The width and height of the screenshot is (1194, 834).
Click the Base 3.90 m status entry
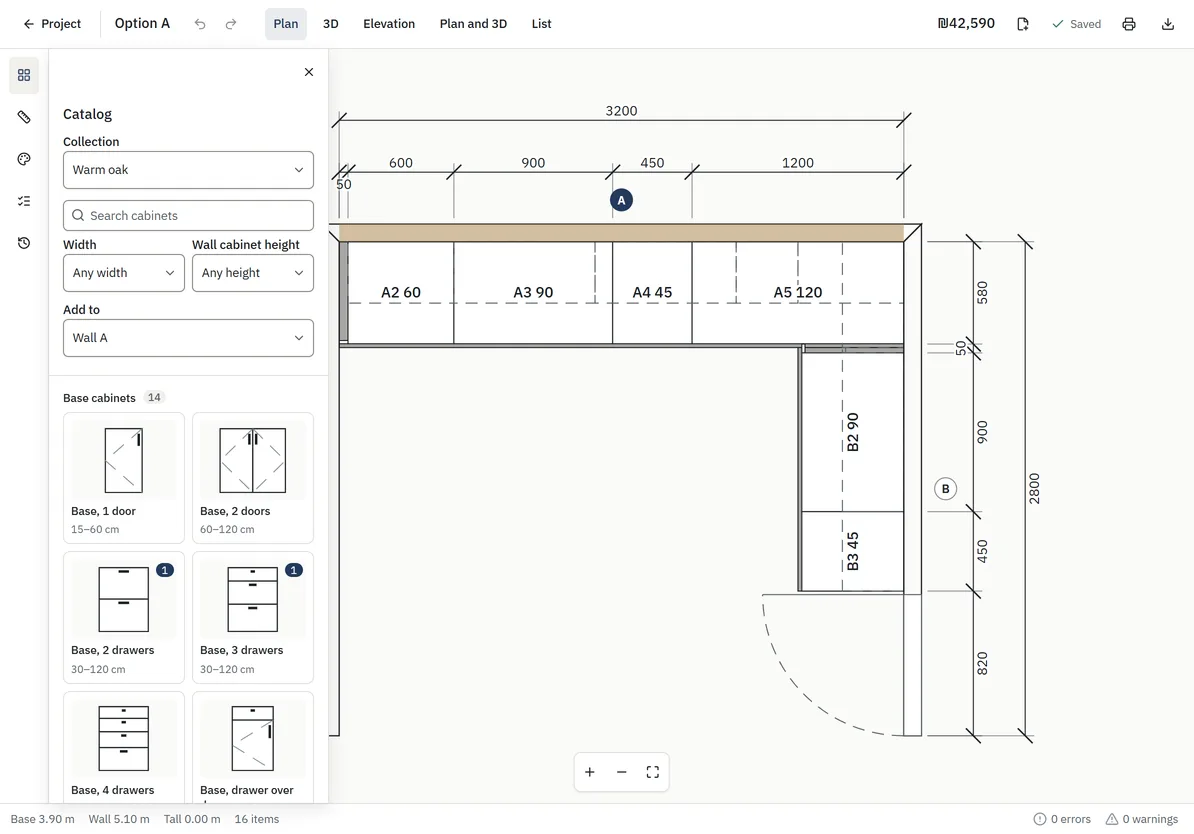[x=43, y=819]
